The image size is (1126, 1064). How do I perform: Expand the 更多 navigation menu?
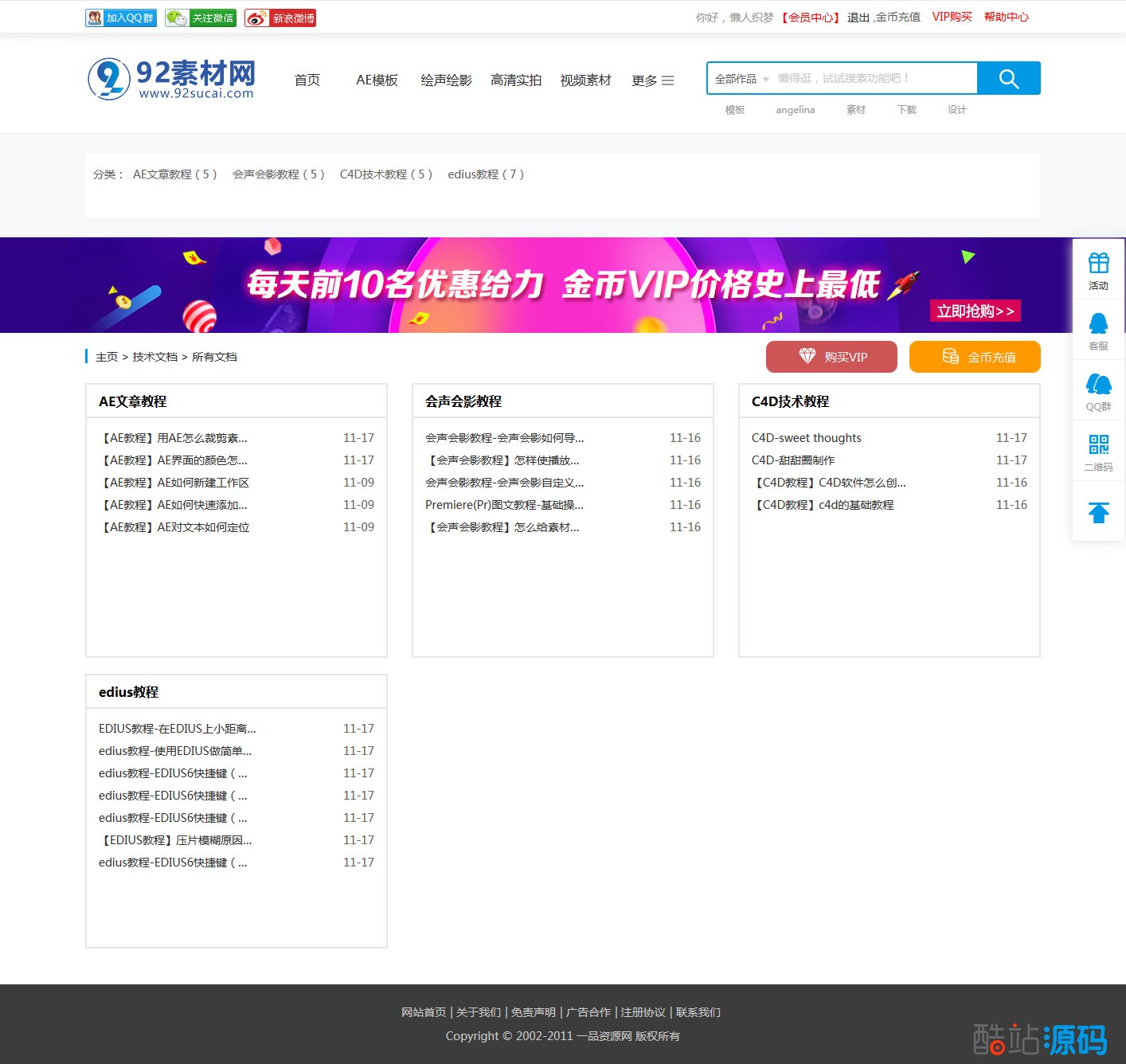pos(652,80)
